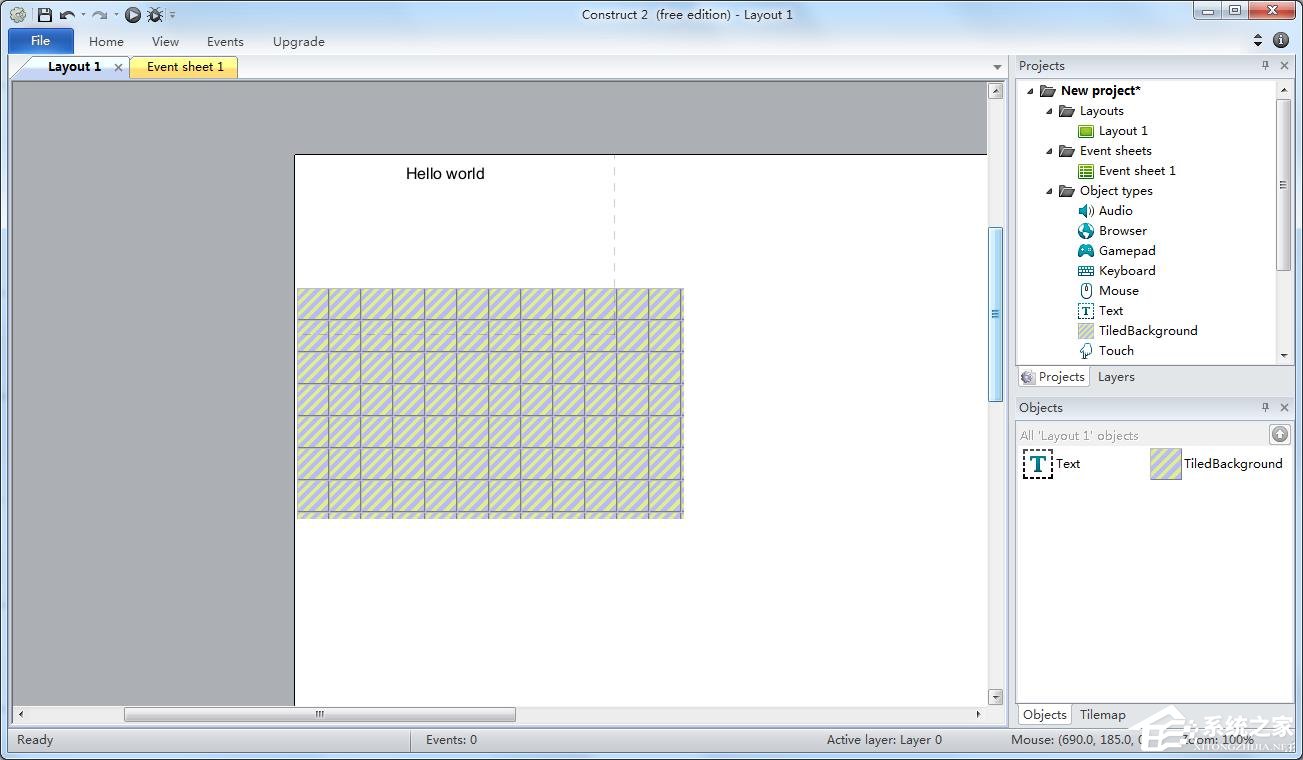Click the Browser globe object icon
The image size is (1303, 760).
(x=1086, y=231)
